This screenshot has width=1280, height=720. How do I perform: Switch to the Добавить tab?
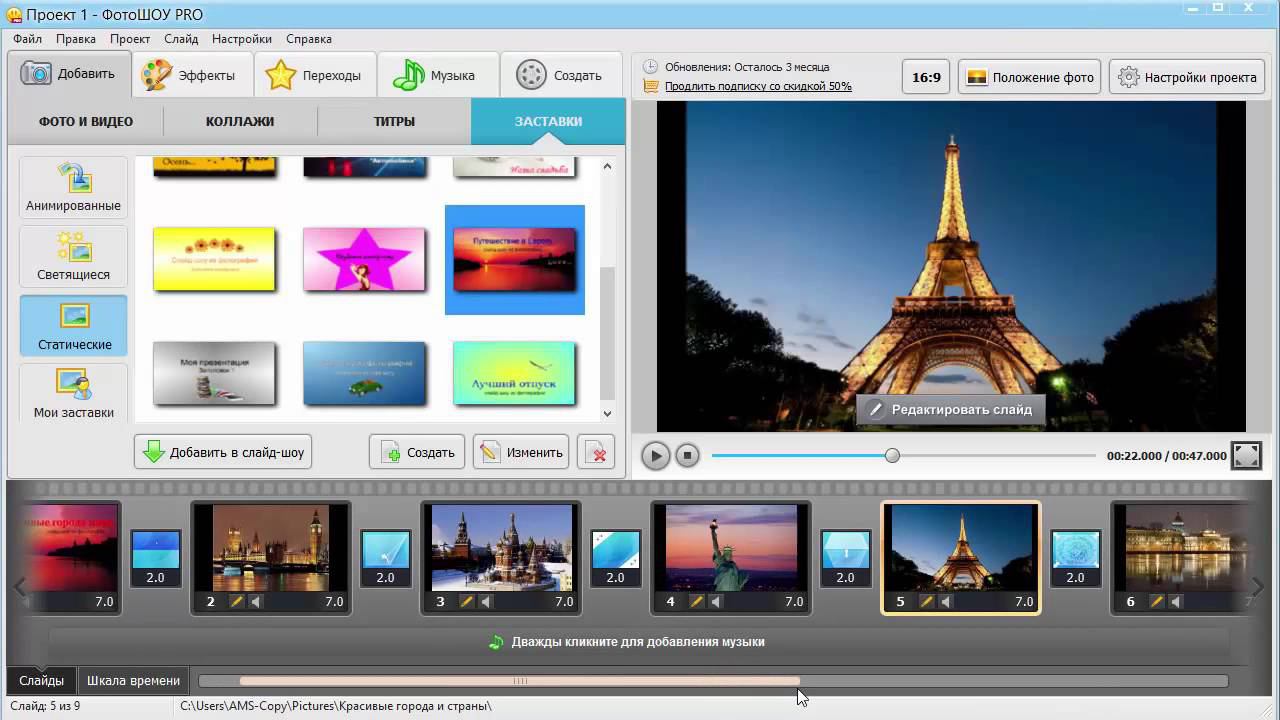point(68,74)
